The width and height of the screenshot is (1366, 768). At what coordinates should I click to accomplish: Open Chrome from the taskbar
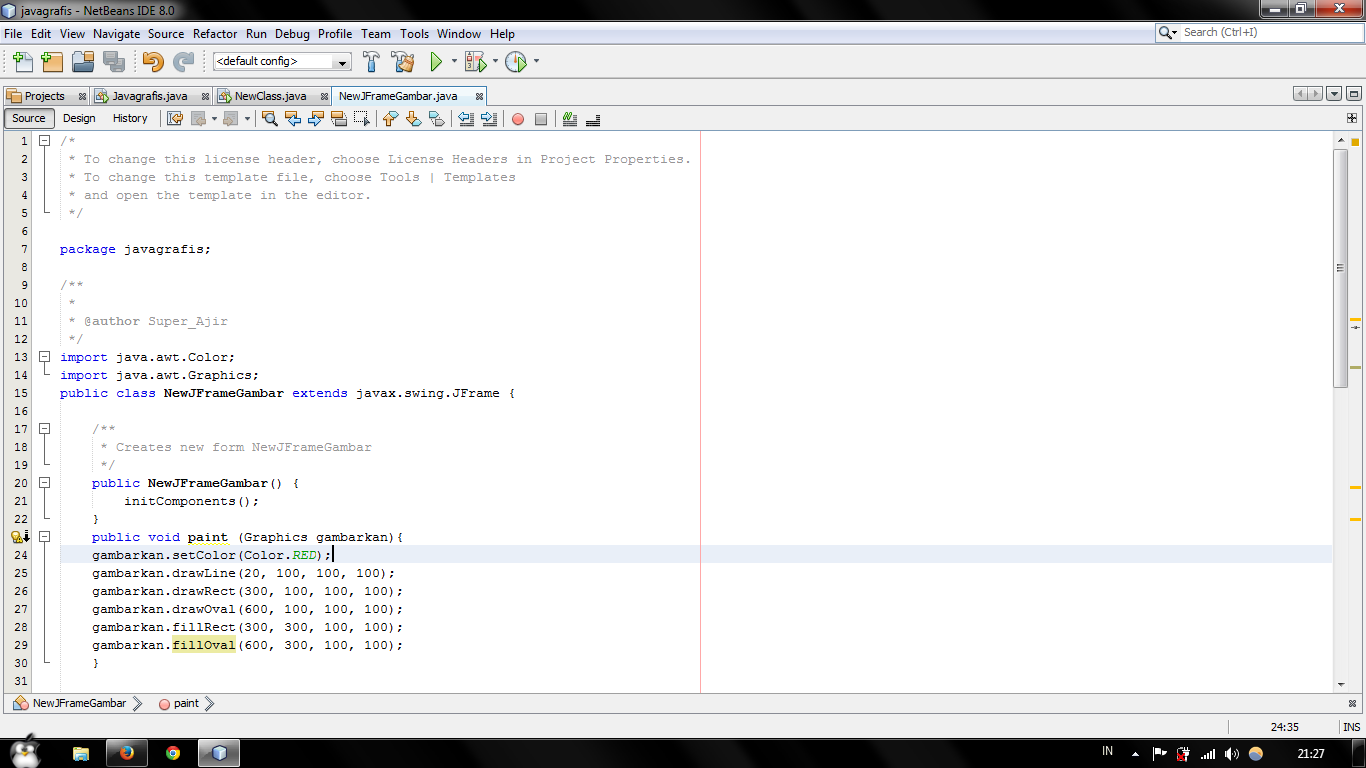[x=173, y=753]
